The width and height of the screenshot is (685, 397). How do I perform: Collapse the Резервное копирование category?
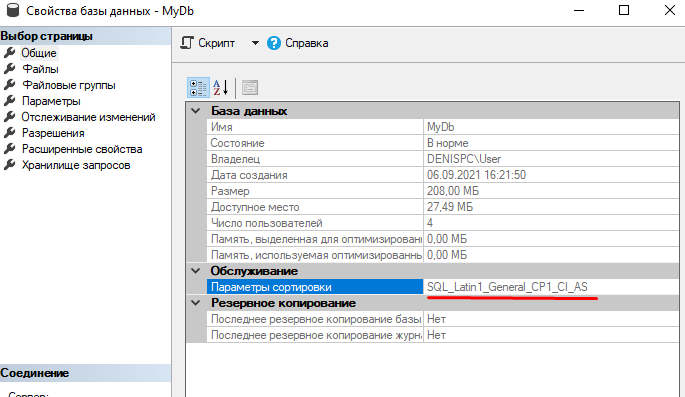coord(196,303)
